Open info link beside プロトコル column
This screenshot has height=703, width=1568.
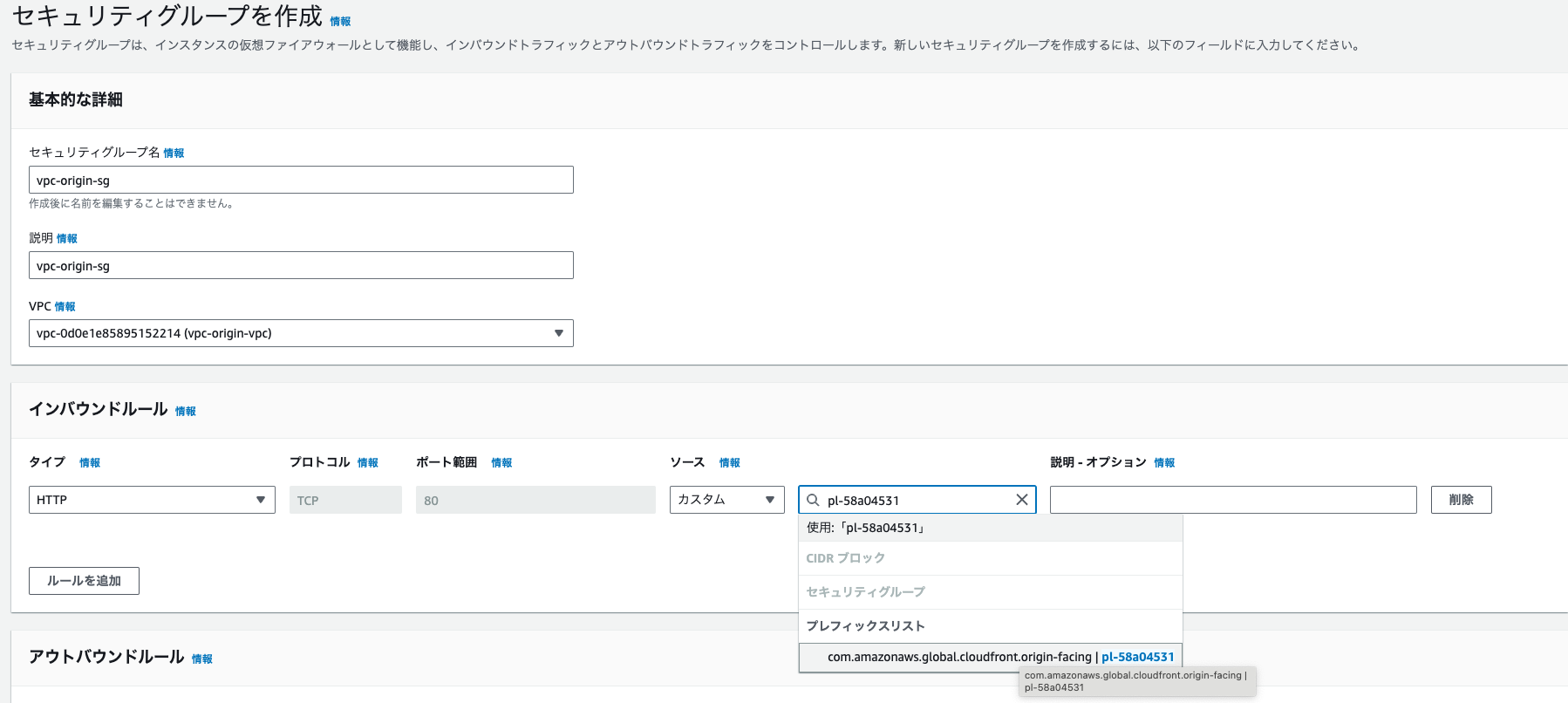click(x=368, y=462)
